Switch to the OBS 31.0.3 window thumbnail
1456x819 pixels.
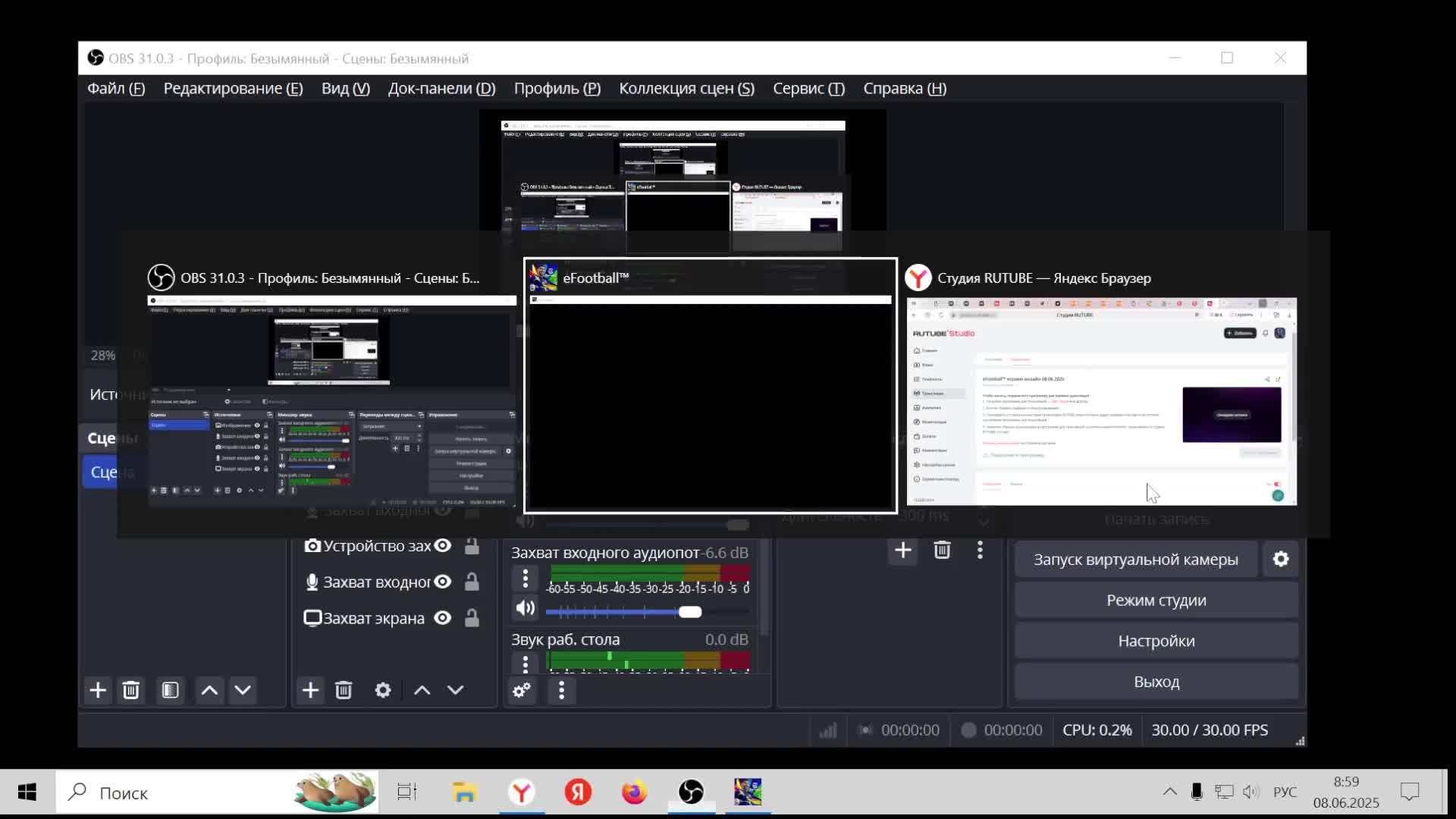(x=331, y=386)
